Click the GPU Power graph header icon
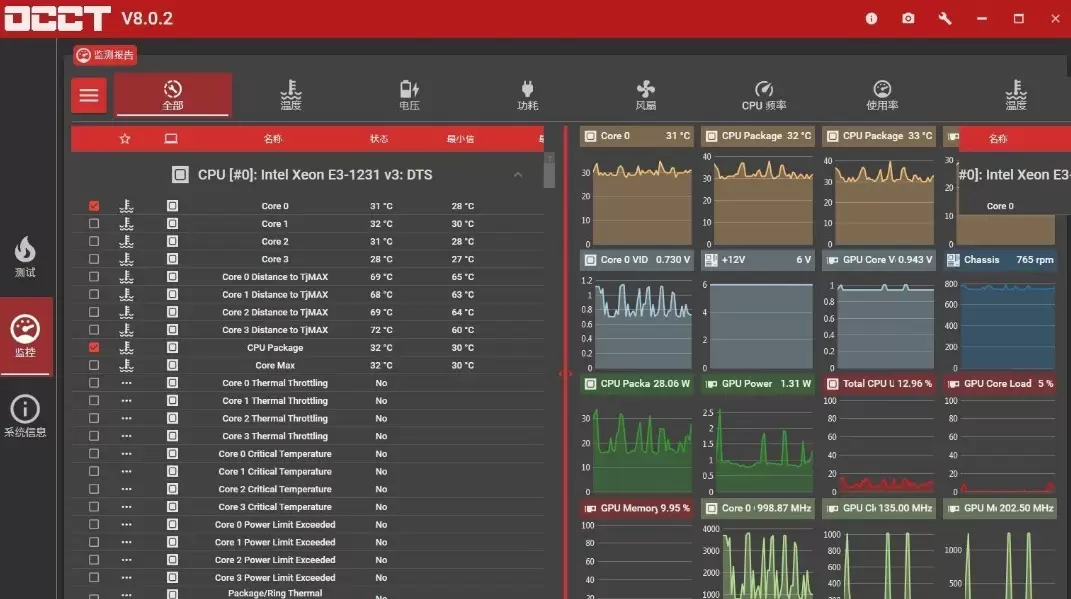The width and height of the screenshot is (1071, 599). pyautogui.click(x=711, y=384)
